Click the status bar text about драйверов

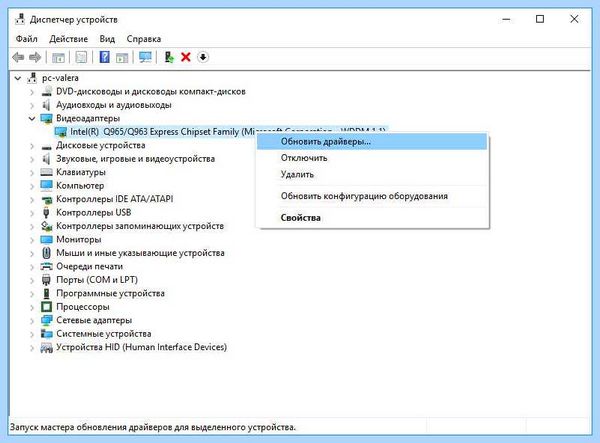click(x=153, y=427)
